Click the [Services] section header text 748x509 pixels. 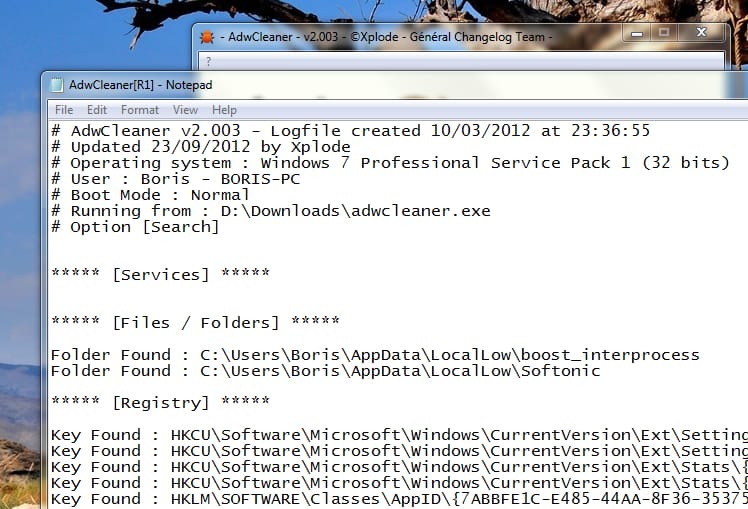click(160, 275)
